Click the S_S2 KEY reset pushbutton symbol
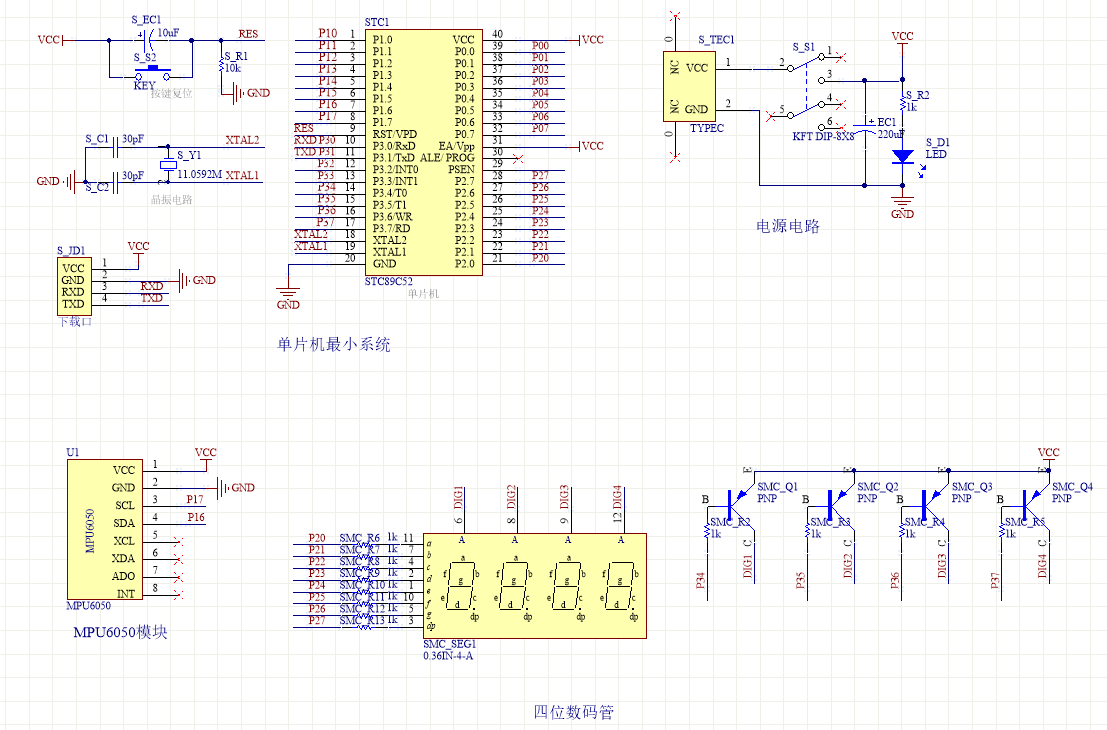1107x730 pixels. tap(152, 74)
